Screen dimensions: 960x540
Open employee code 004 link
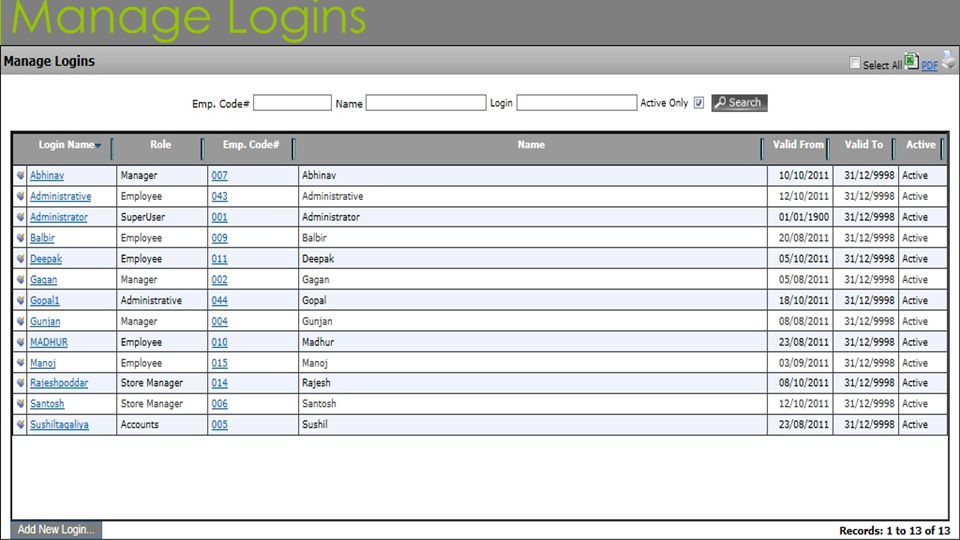(x=220, y=321)
